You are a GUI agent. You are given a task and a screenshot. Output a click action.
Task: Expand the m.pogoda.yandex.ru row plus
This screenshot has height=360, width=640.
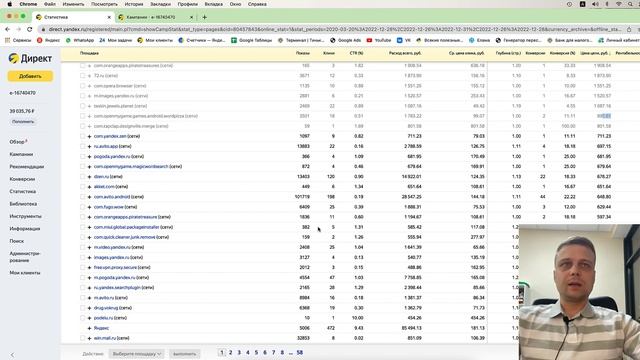point(89,278)
